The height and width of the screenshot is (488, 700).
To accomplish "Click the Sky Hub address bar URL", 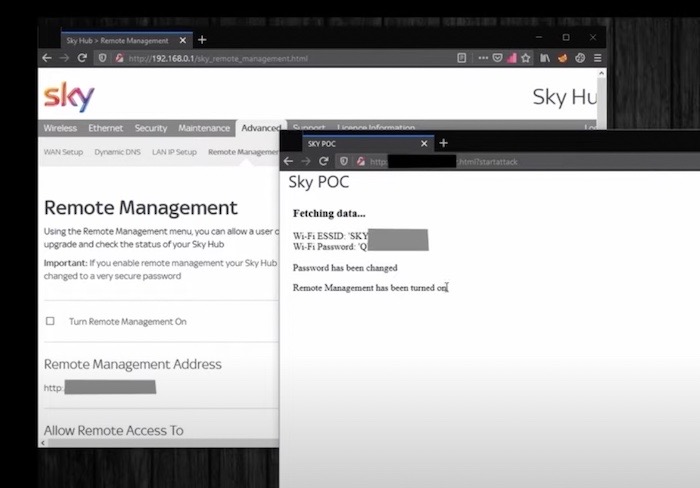I will point(218,58).
